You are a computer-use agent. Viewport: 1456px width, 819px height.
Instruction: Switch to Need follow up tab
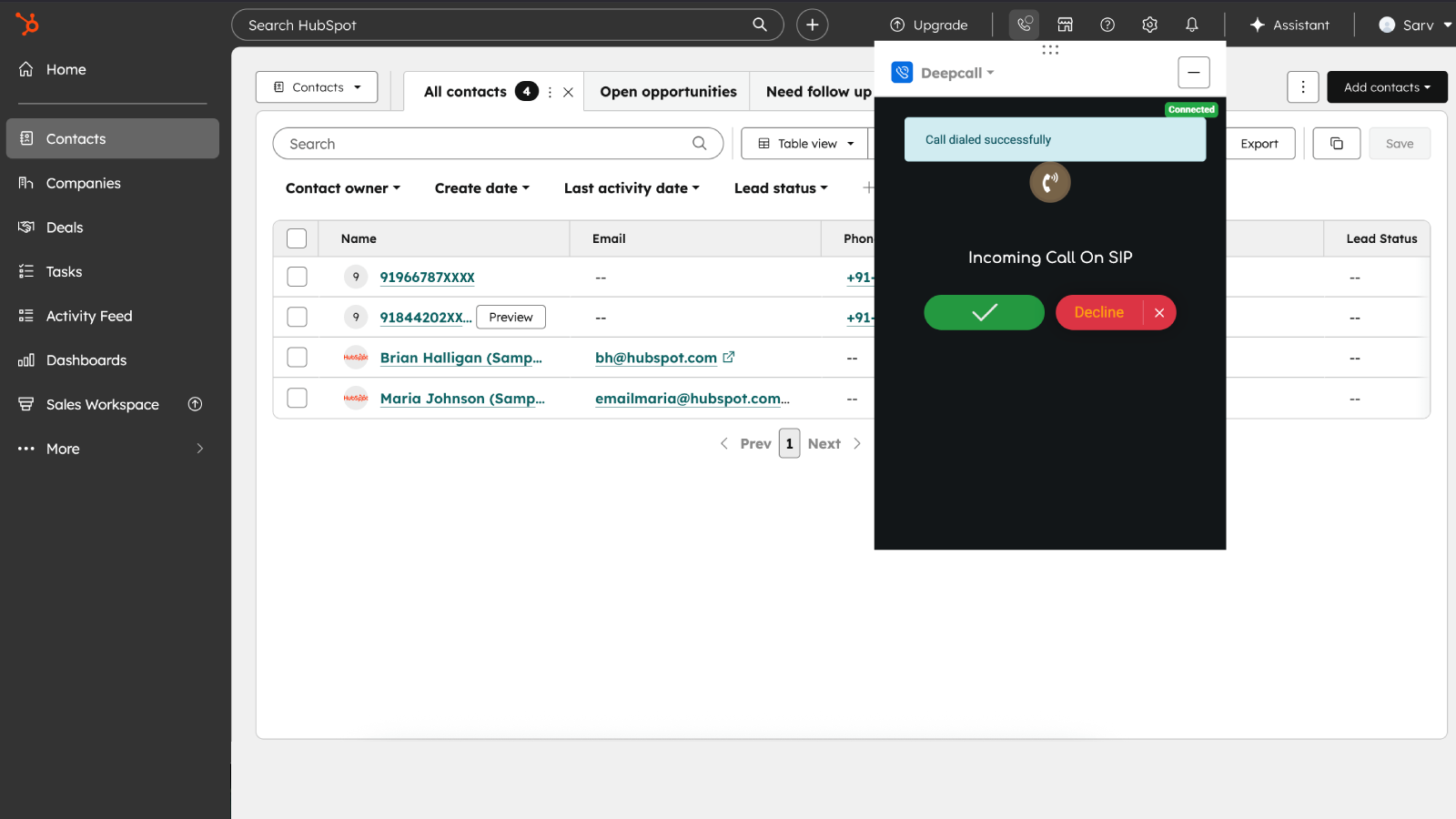pos(818,92)
